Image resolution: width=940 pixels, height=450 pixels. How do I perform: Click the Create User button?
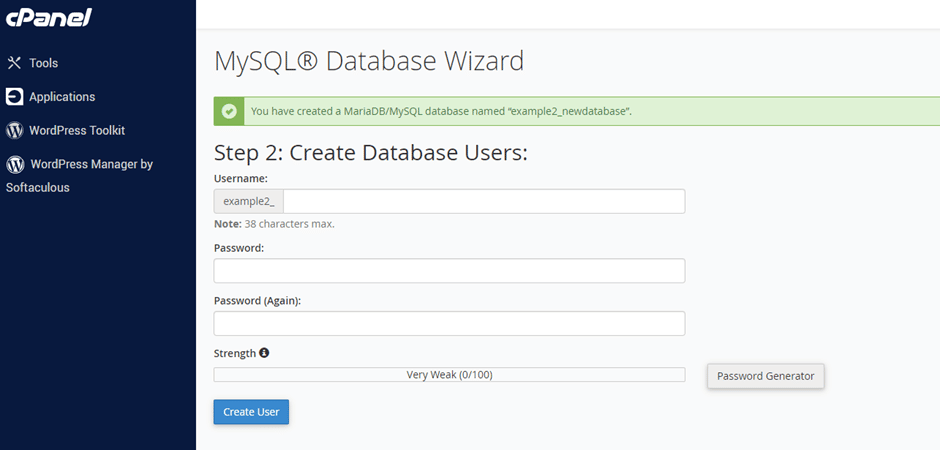click(x=251, y=412)
